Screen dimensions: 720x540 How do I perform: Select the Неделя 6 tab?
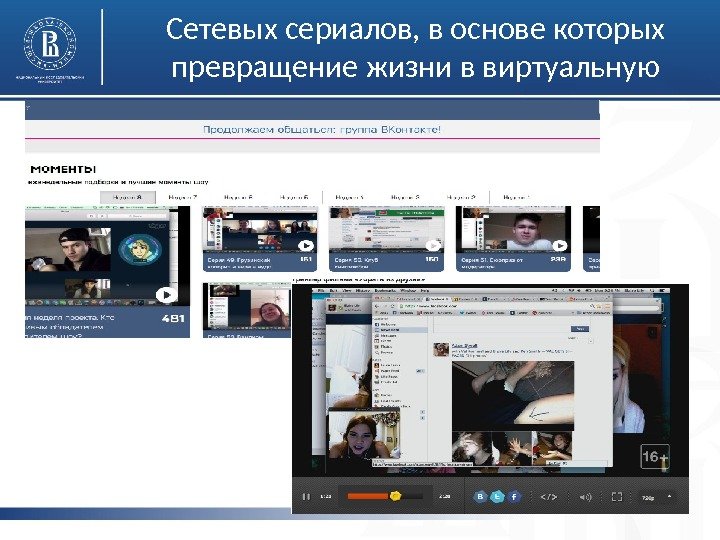(238, 197)
